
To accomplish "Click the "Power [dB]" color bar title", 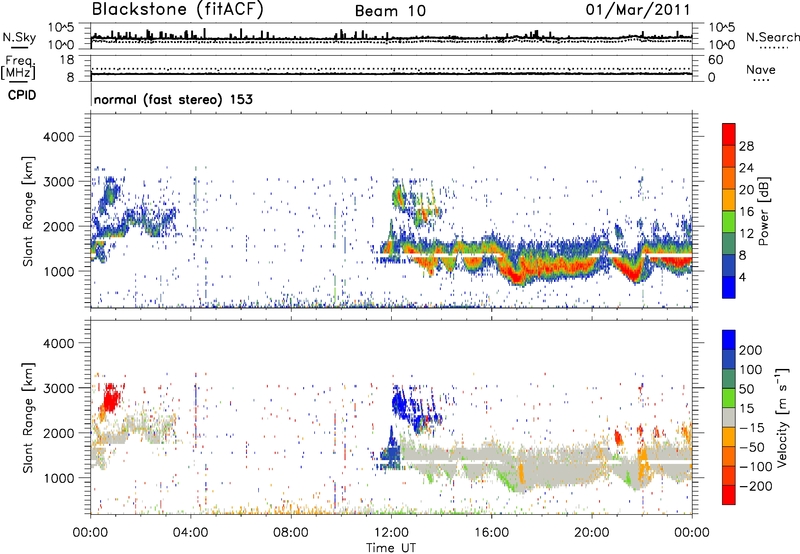I will (x=764, y=211).
